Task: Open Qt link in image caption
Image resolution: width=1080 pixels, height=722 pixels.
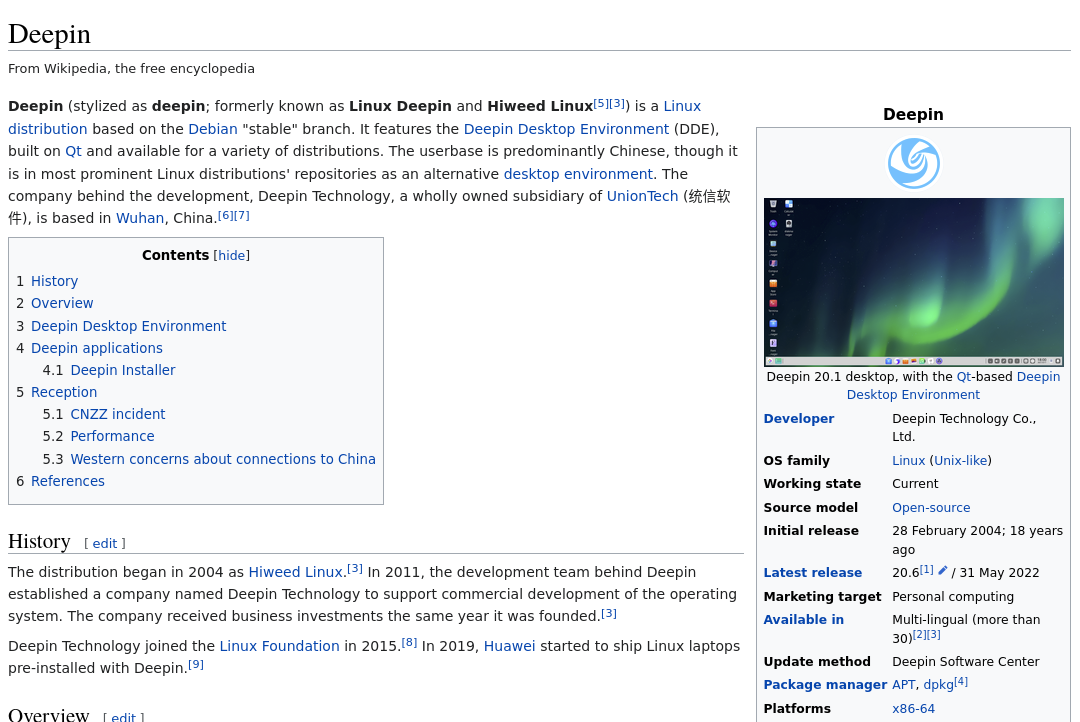Action: click(x=964, y=376)
